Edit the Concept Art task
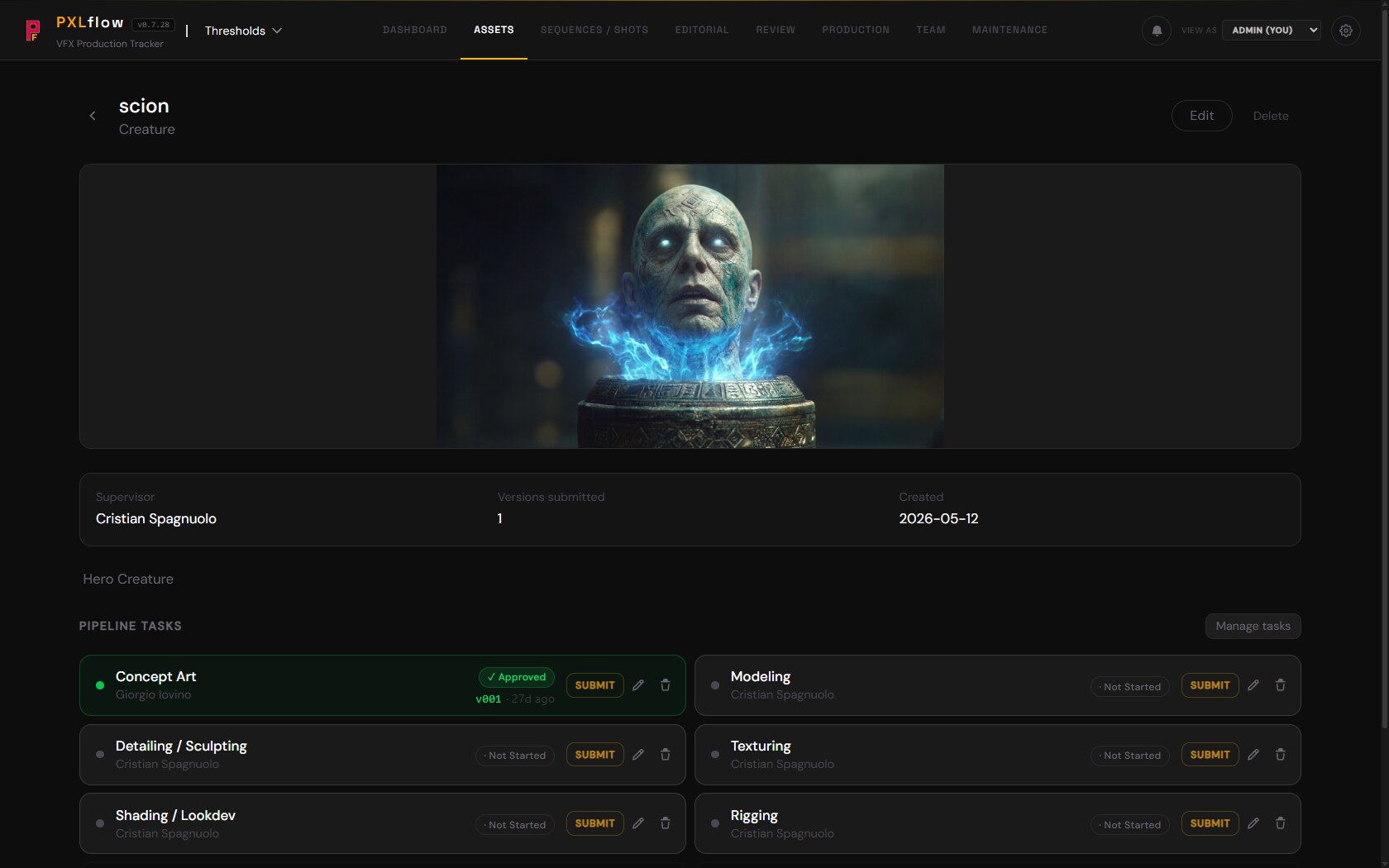The width and height of the screenshot is (1389, 868). (x=638, y=685)
